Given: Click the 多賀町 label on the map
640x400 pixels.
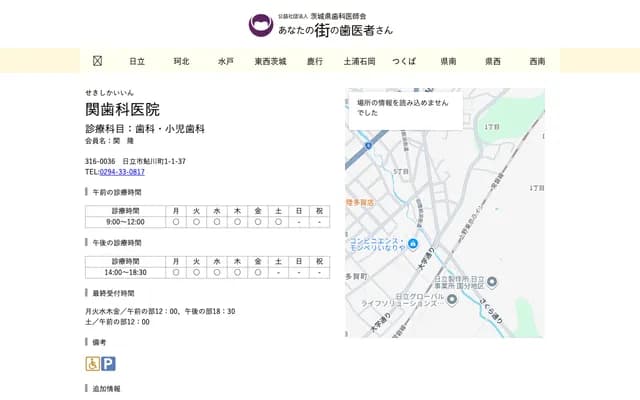Looking at the screenshot, I should point(356,277).
